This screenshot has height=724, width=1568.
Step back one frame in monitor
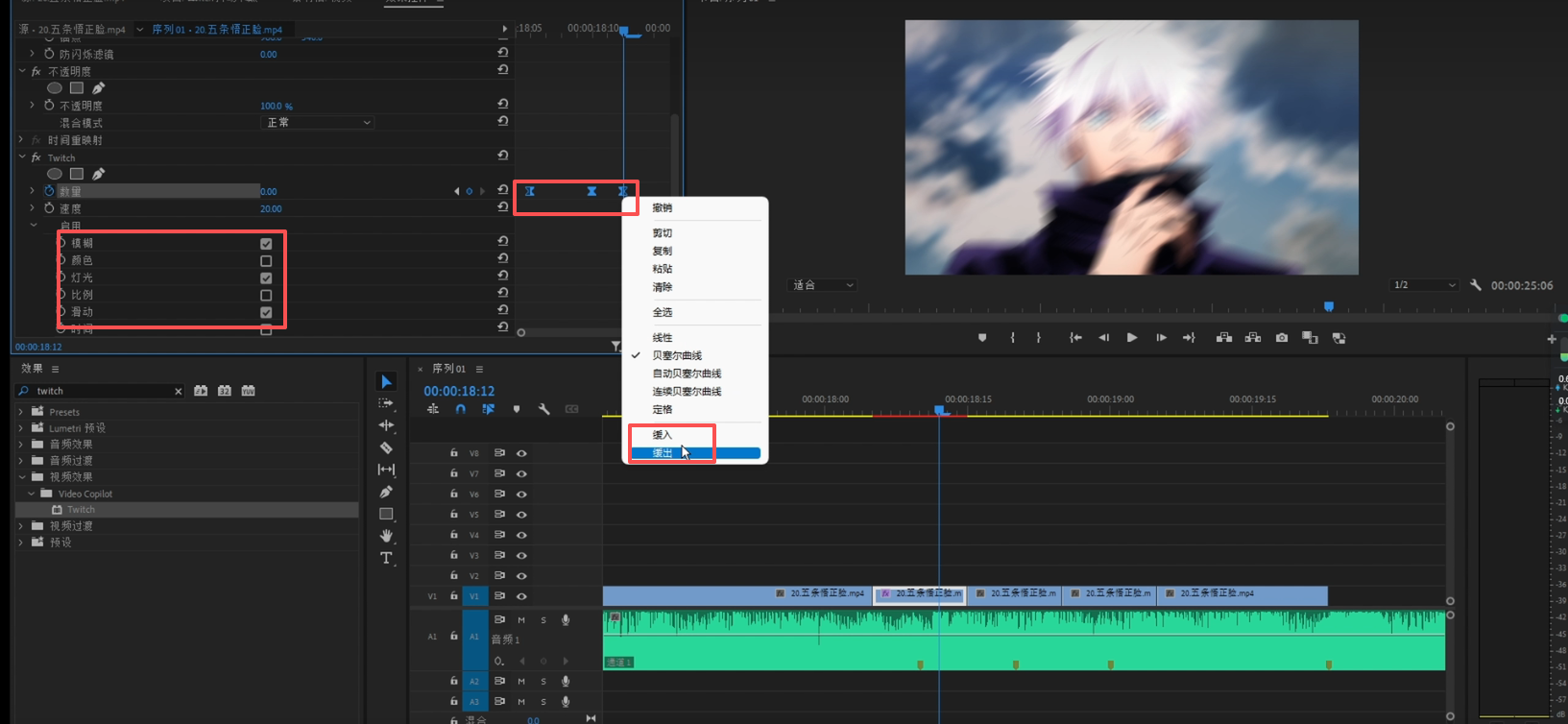(1103, 338)
